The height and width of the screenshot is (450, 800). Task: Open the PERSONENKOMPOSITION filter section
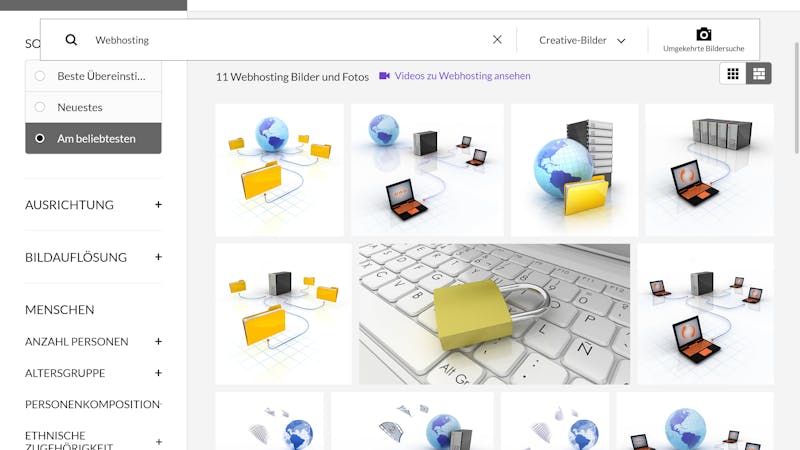point(93,404)
